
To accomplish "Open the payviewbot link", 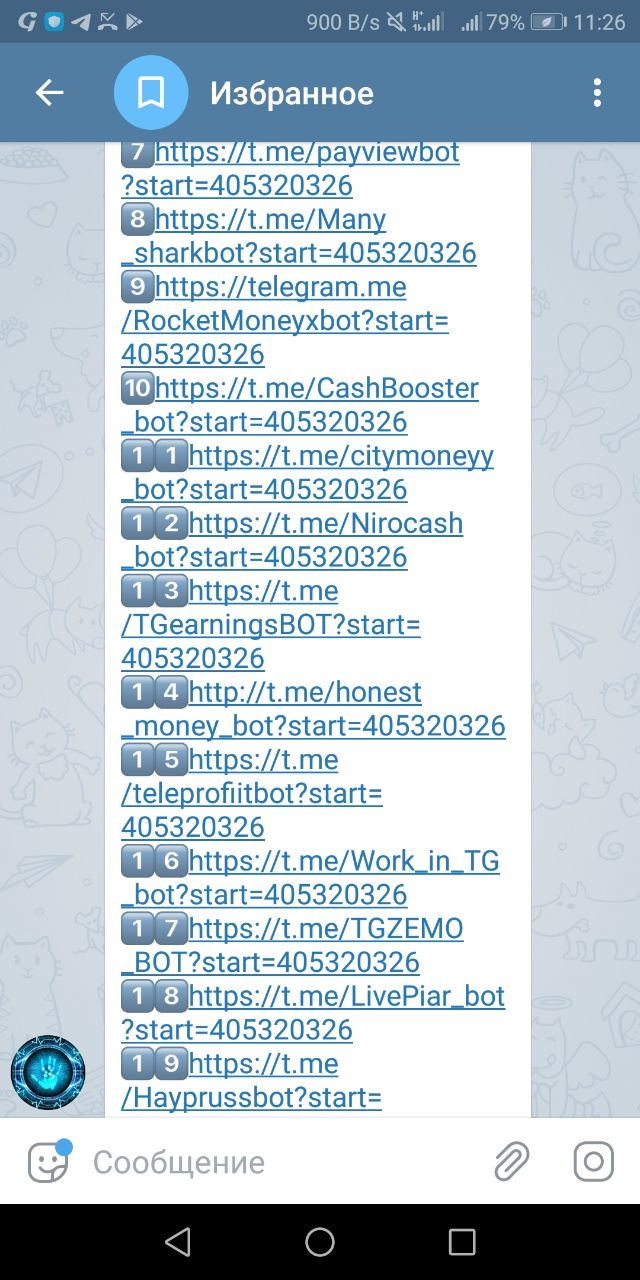I will [290, 168].
